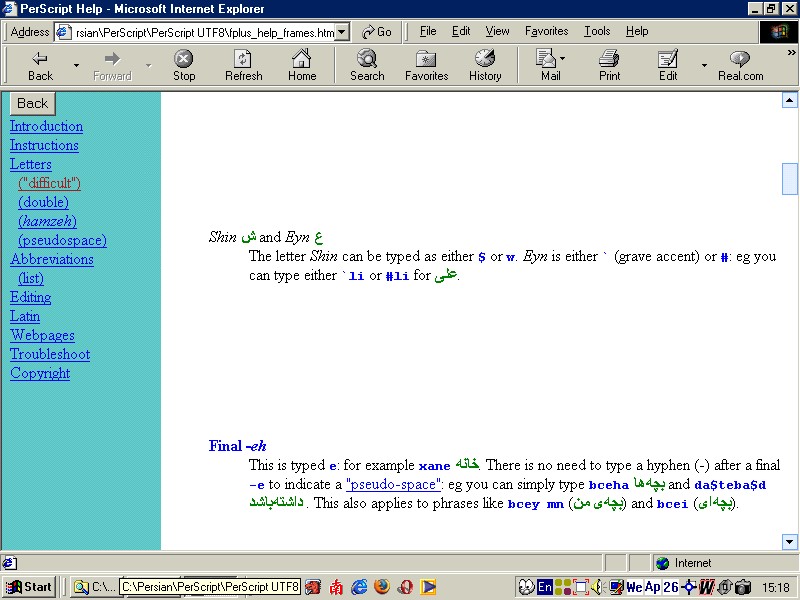Viewport: 800px width, 600px height.
Task: Launch Real.com from the toolbar
Action: point(740,65)
